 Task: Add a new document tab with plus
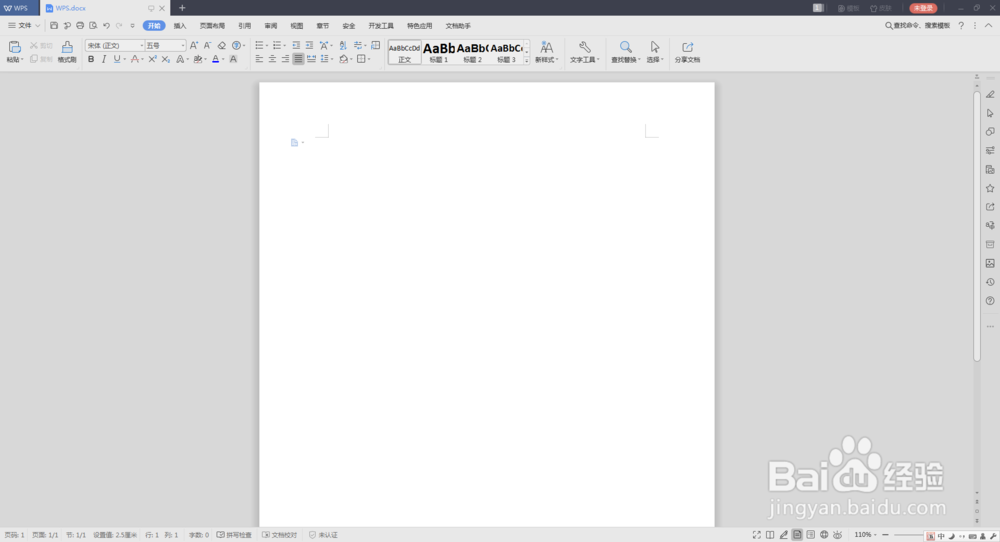coord(182,8)
